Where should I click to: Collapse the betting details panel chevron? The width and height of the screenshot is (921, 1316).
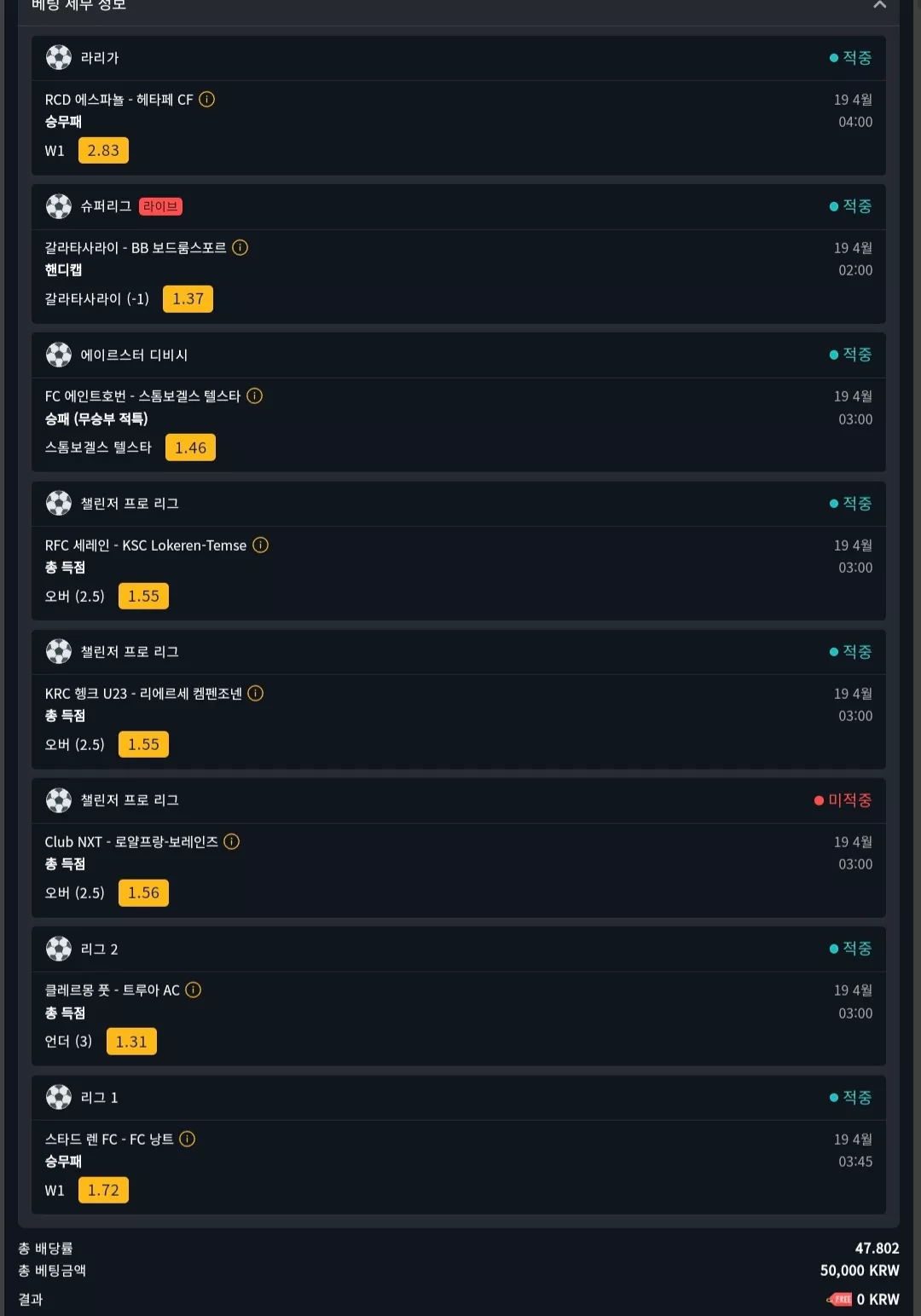click(x=879, y=5)
